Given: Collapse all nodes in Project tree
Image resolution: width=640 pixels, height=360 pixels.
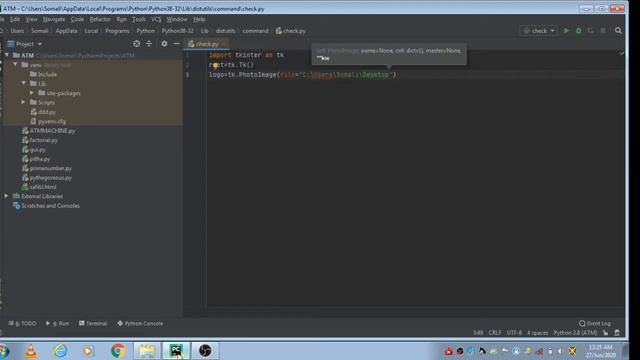Looking at the screenshot, I should (149, 44).
